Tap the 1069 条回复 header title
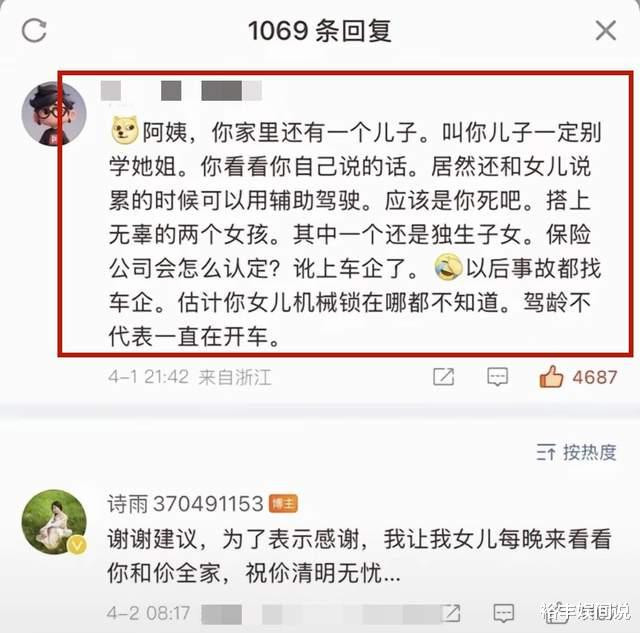Image resolution: width=640 pixels, height=633 pixels. coord(320,31)
